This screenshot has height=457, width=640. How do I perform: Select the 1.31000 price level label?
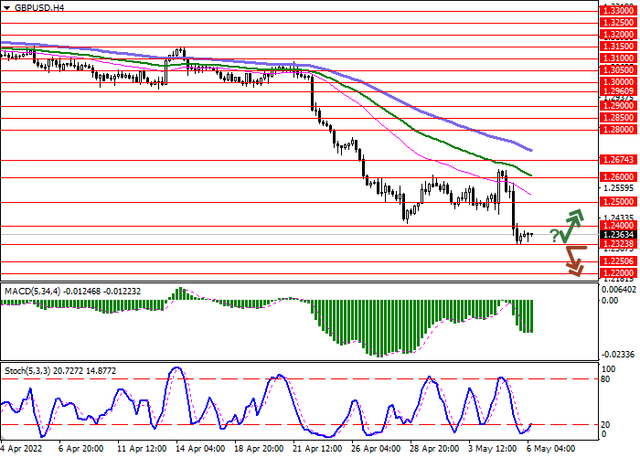click(x=618, y=58)
